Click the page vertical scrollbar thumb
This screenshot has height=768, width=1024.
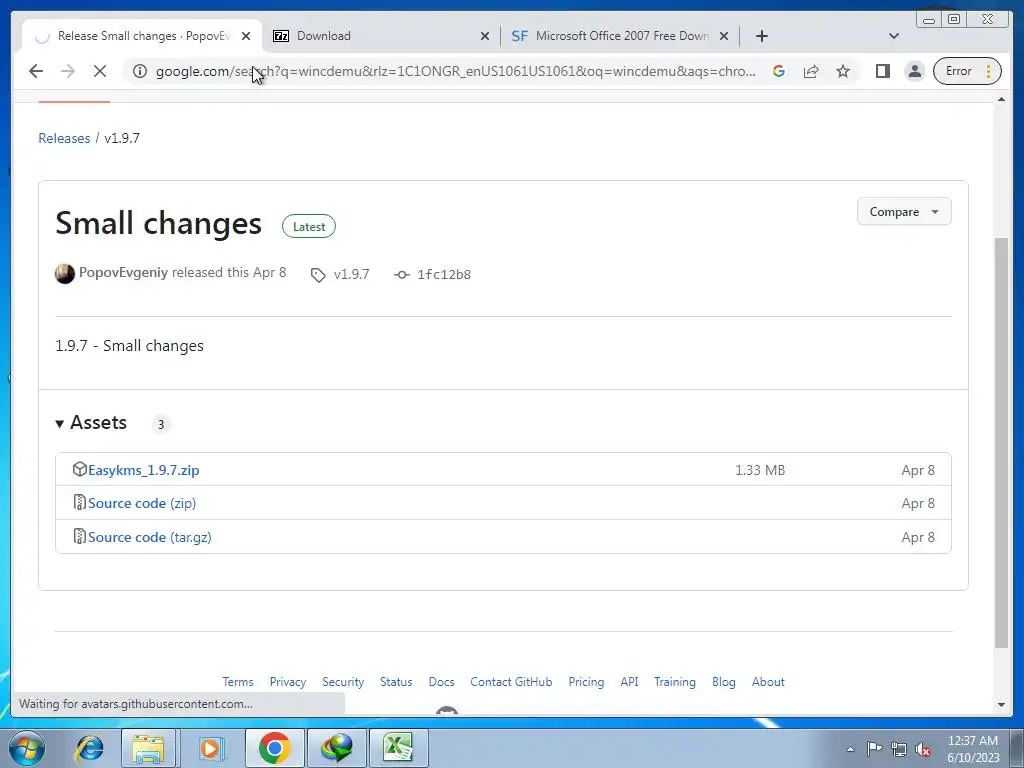pos(1001,443)
